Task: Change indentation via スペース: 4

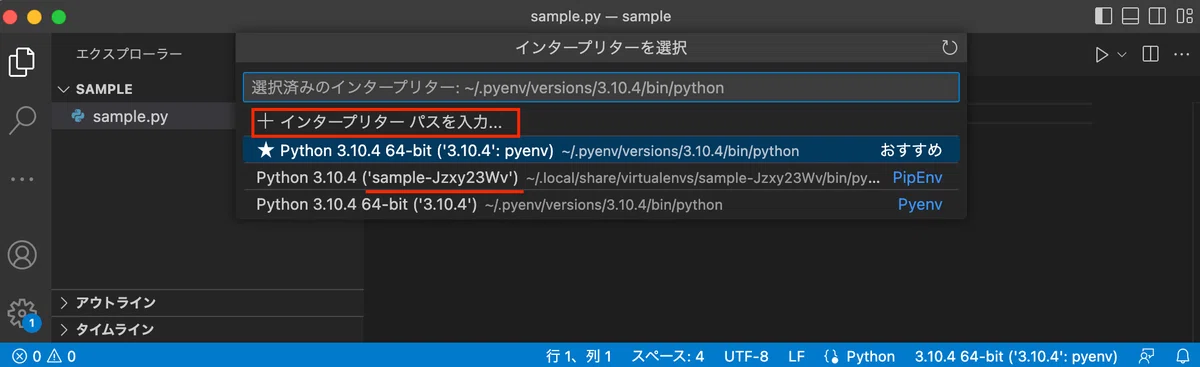Action: (668, 355)
